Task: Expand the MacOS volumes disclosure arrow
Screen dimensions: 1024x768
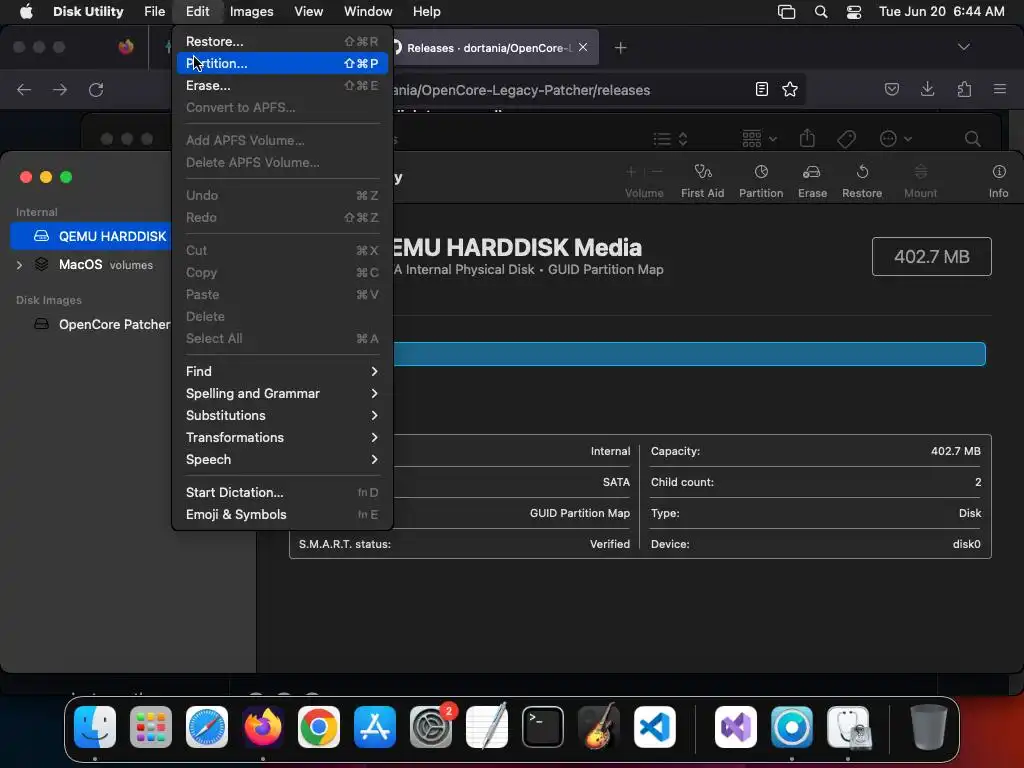Action: point(19,265)
